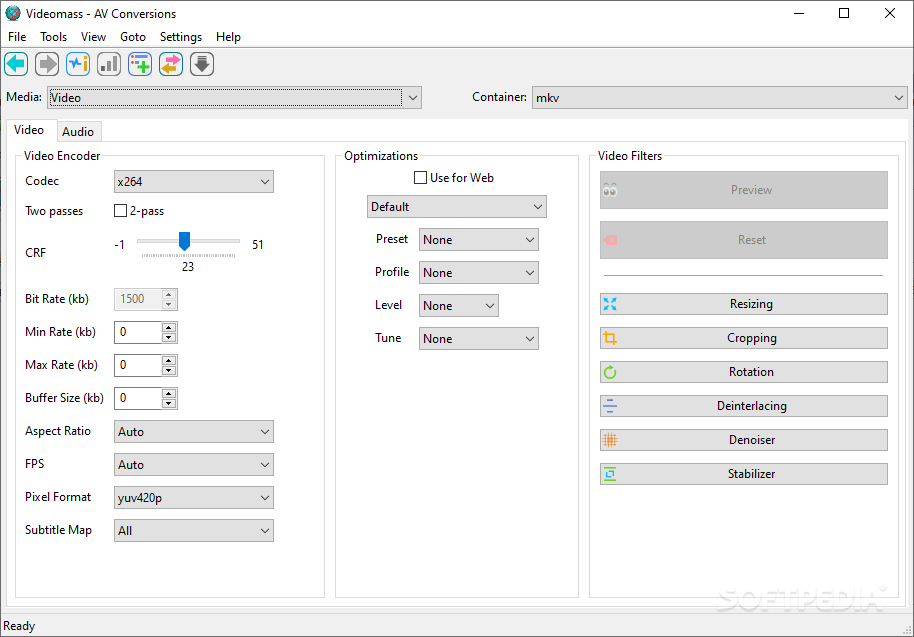Click in the Min Rate input field
Viewport: 914px width, 637px height.
pyautogui.click(x=138, y=332)
